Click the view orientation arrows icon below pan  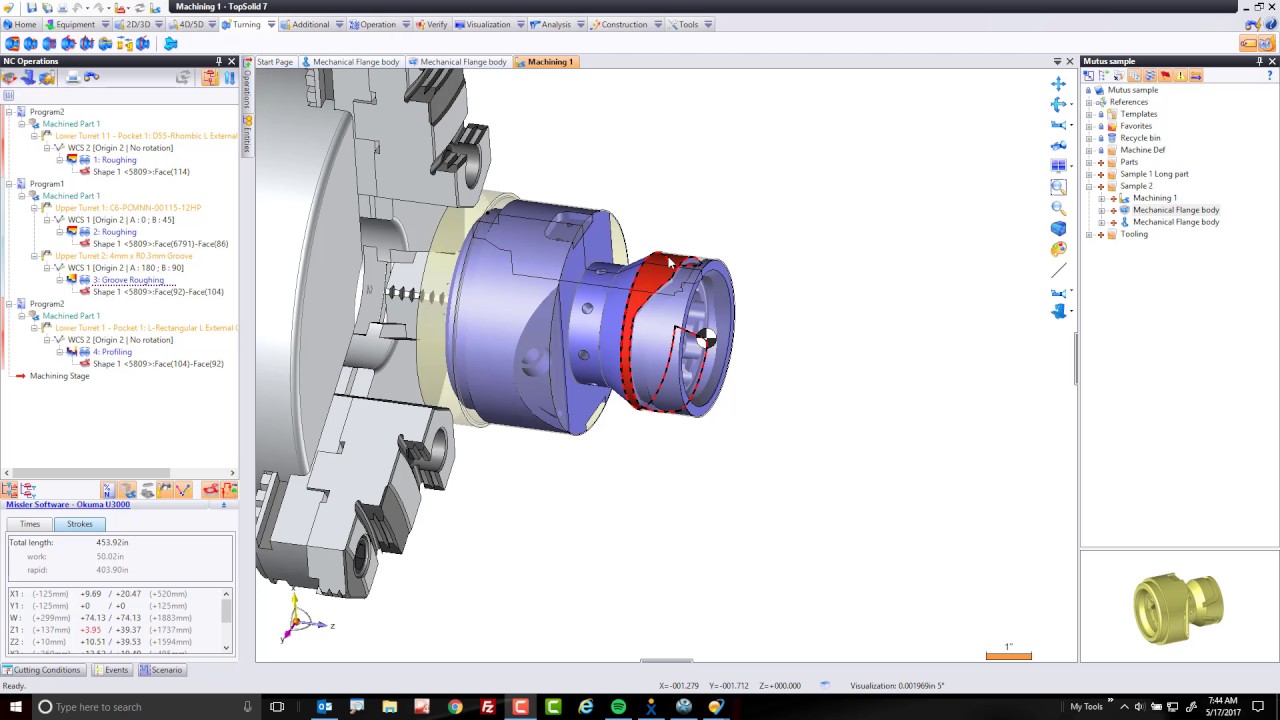(1059, 104)
